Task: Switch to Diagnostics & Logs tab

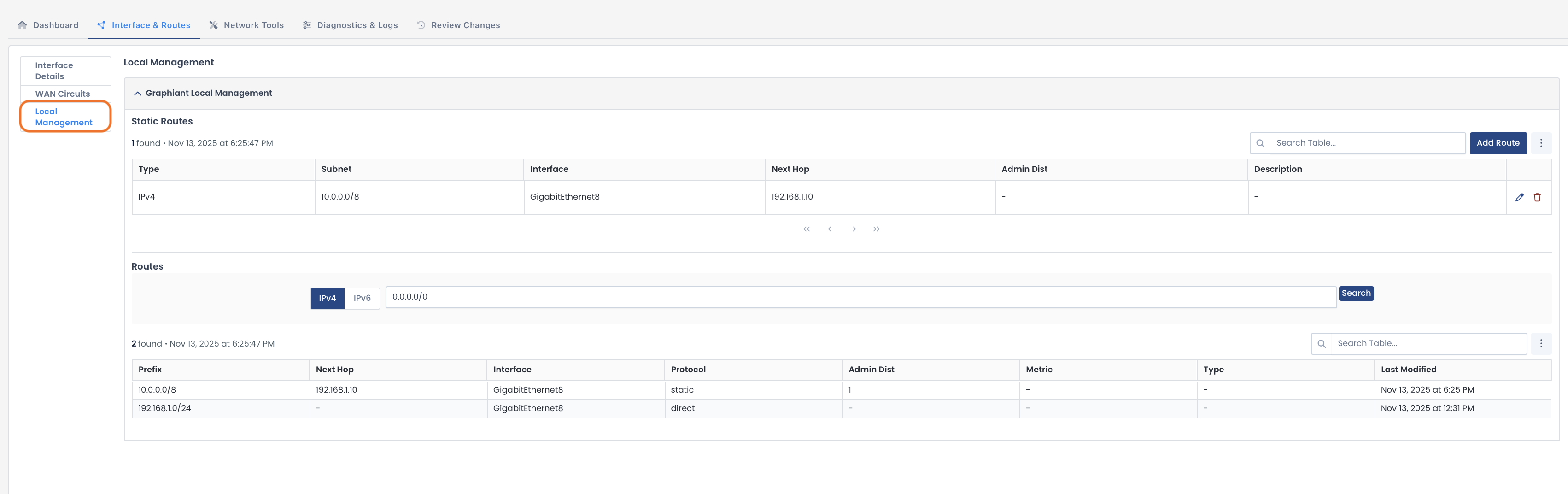Action: click(x=350, y=25)
